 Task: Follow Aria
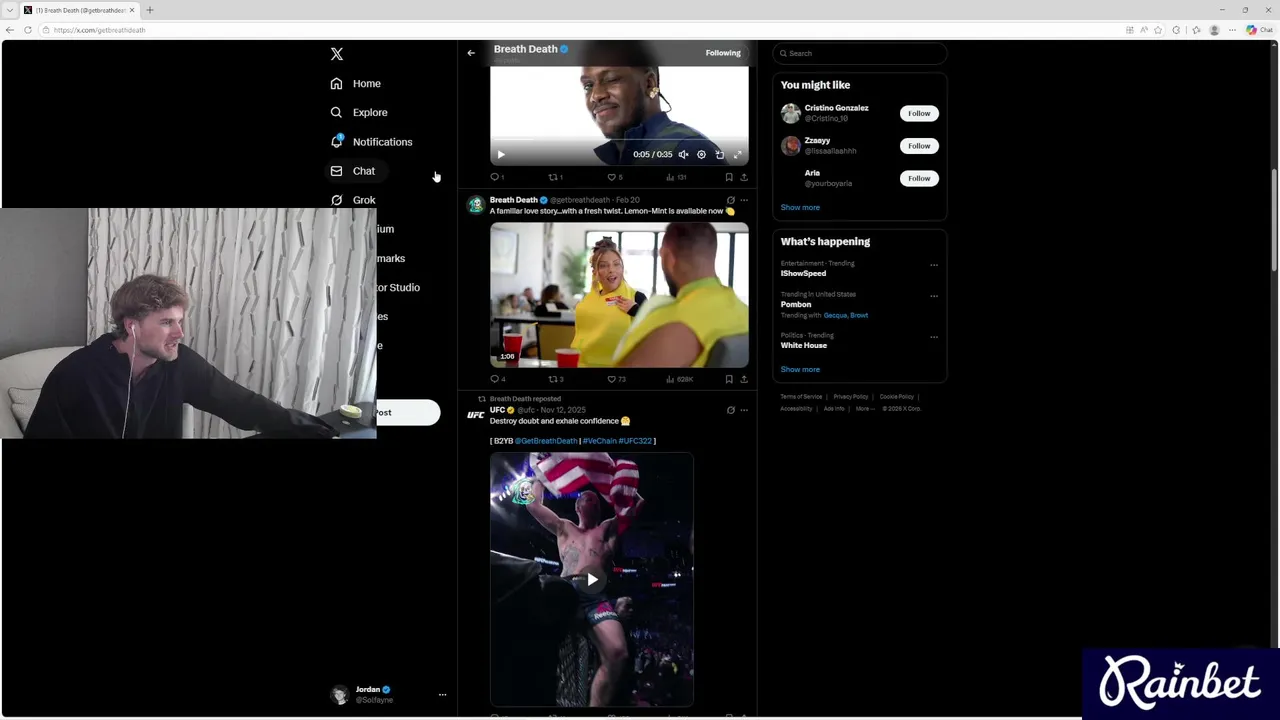pyautogui.click(x=919, y=178)
